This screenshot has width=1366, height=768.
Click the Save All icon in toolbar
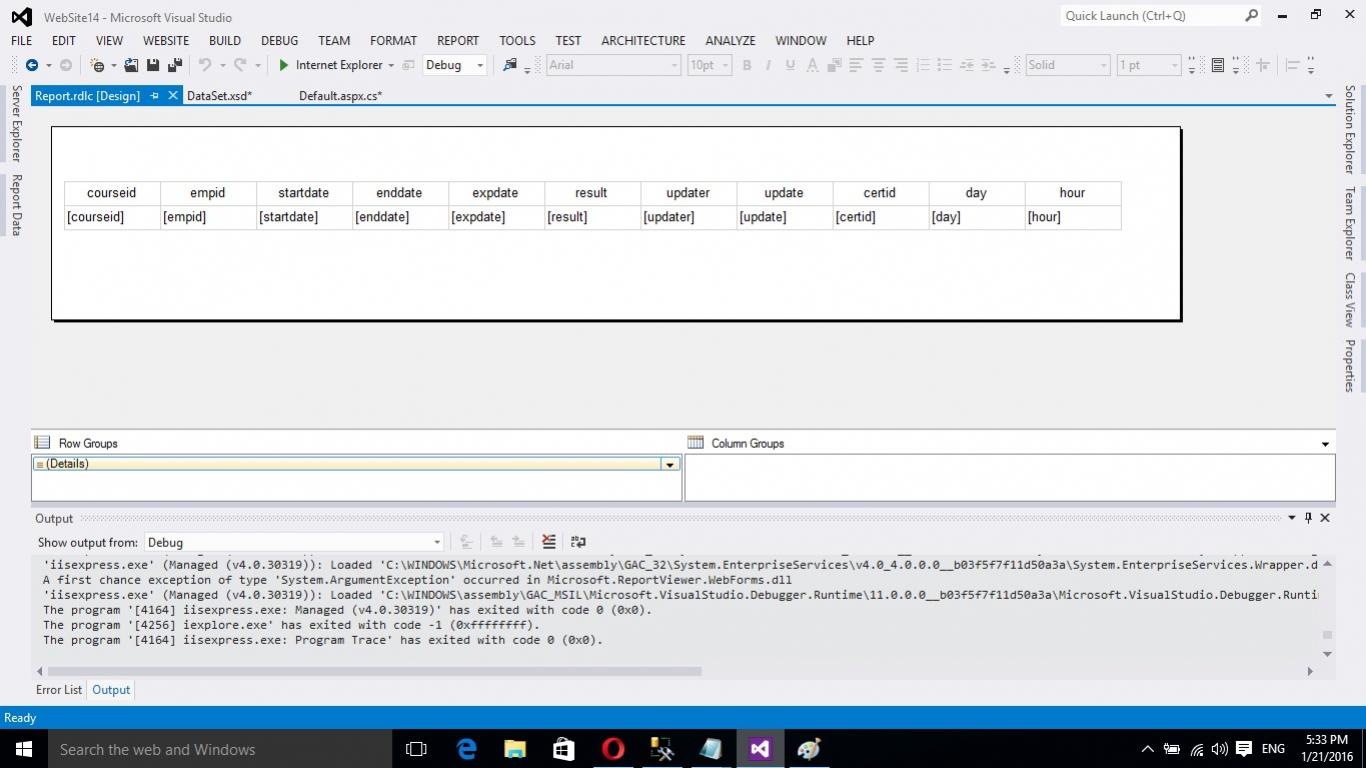click(175, 65)
